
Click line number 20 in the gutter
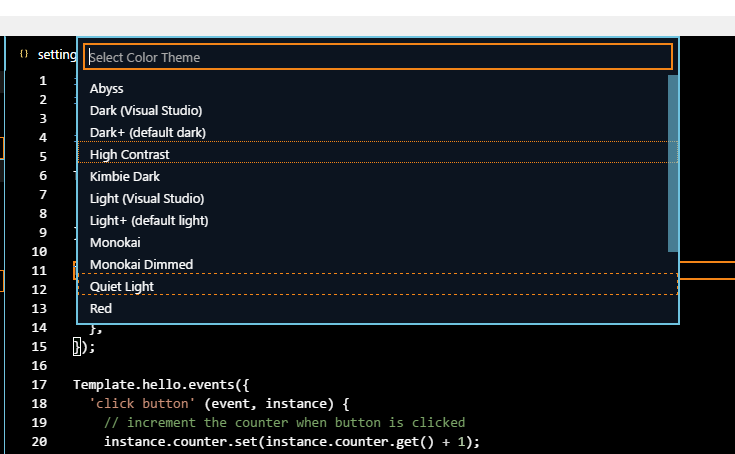[39, 442]
